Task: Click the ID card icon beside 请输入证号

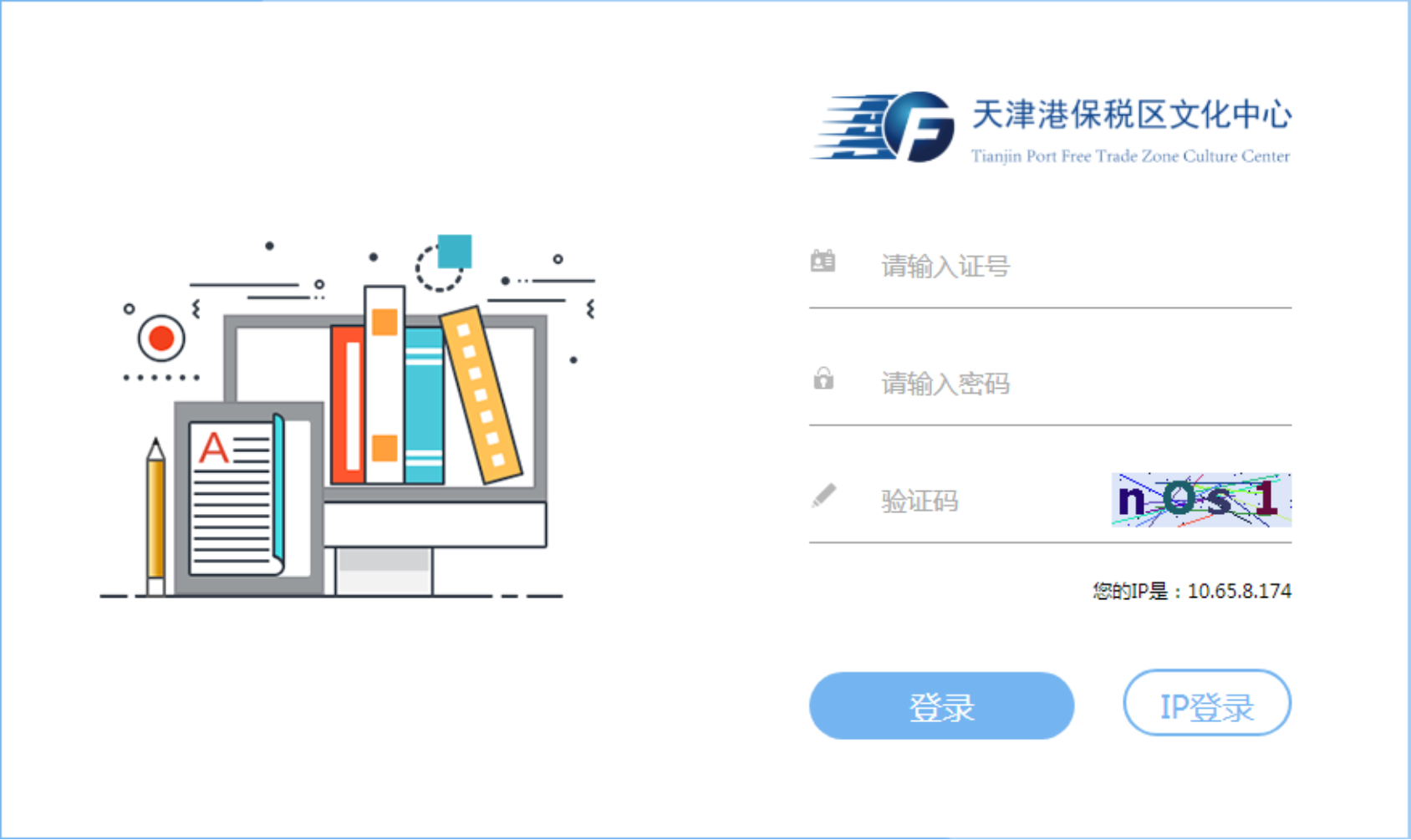Action: click(823, 261)
